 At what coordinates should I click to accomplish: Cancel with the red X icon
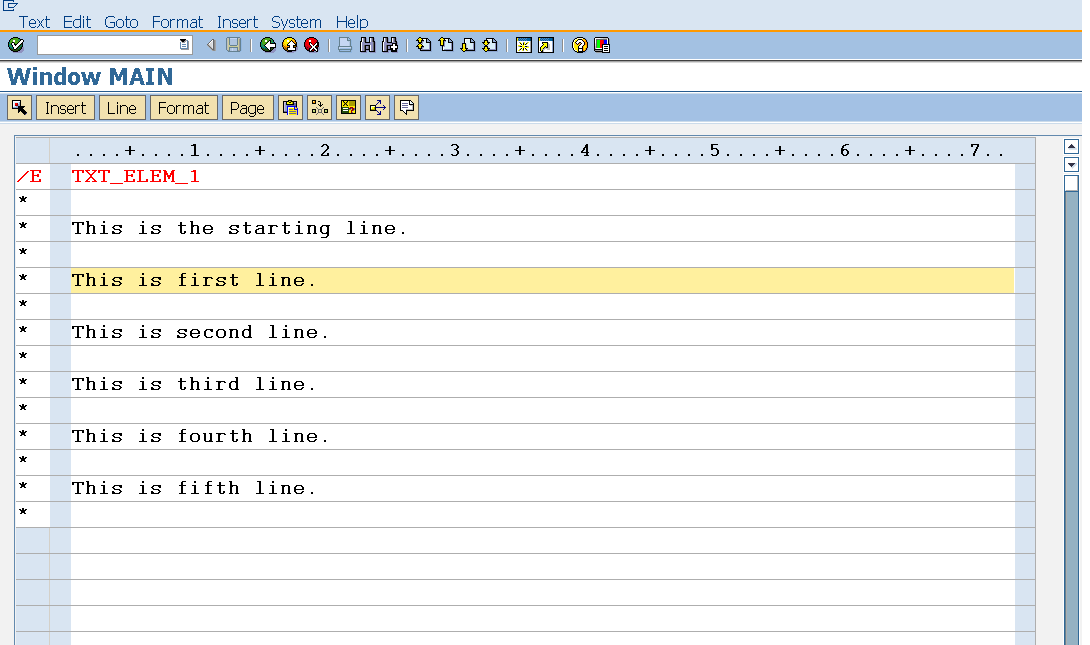pyautogui.click(x=311, y=44)
